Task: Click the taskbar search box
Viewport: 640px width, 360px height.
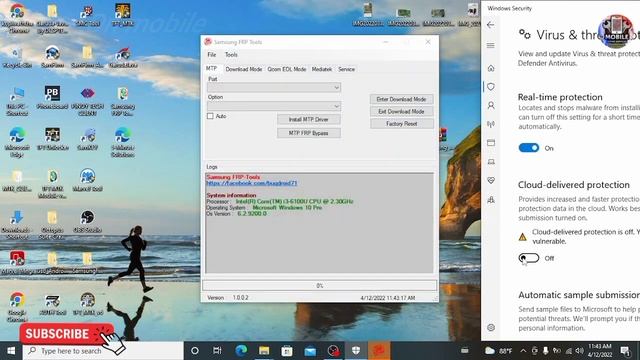Action: pyautogui.click(x=103, y=351)
